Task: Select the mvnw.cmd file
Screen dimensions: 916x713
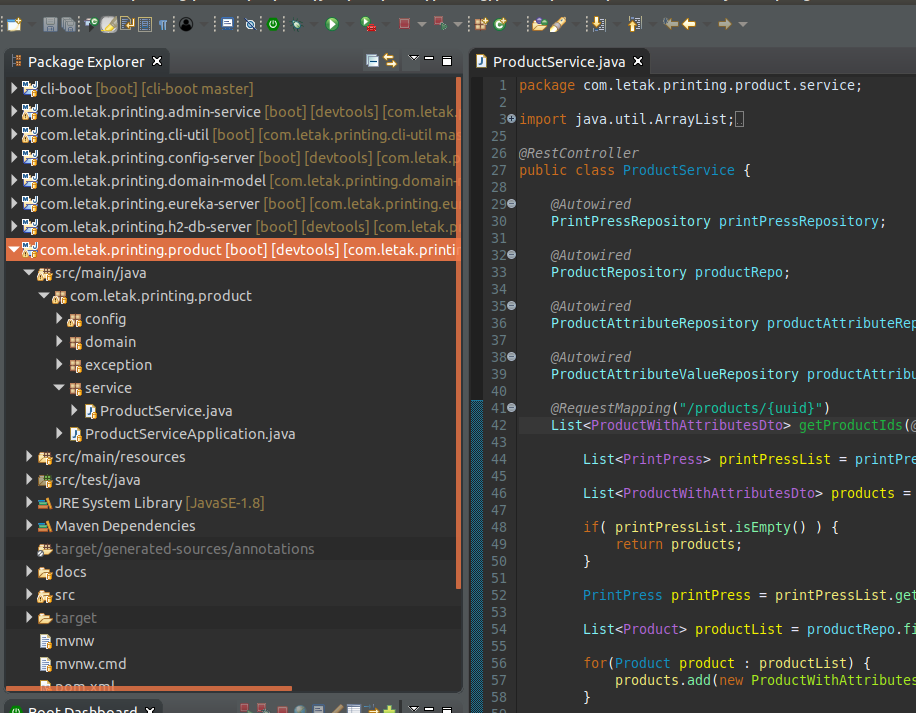Action: (x=90, y=664)
